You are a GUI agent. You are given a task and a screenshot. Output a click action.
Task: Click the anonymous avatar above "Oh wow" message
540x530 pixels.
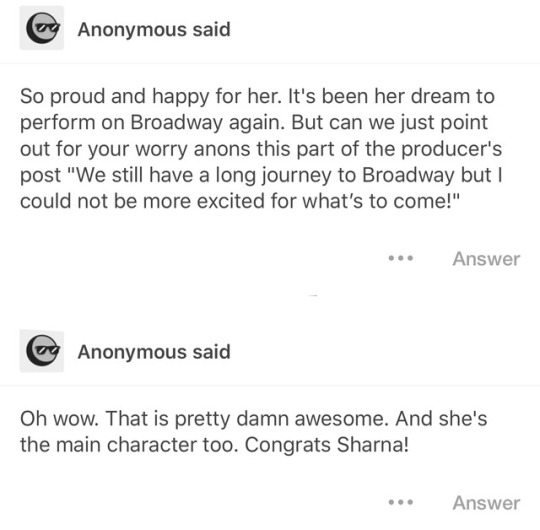point(42,351)
